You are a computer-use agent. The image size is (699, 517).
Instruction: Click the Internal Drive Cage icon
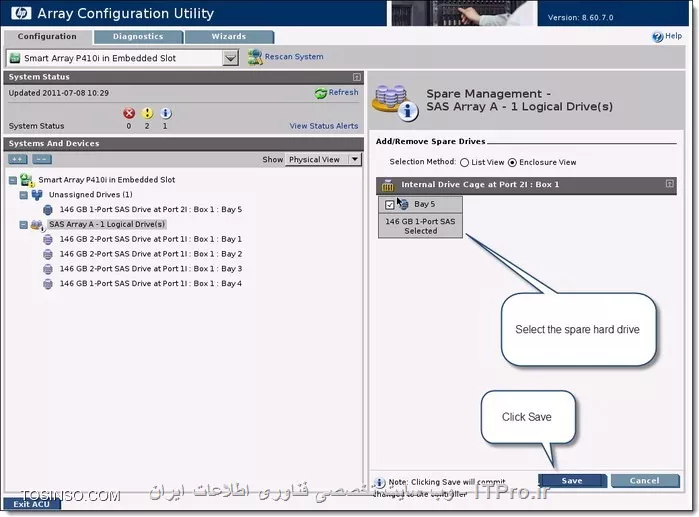pos(388,185)
